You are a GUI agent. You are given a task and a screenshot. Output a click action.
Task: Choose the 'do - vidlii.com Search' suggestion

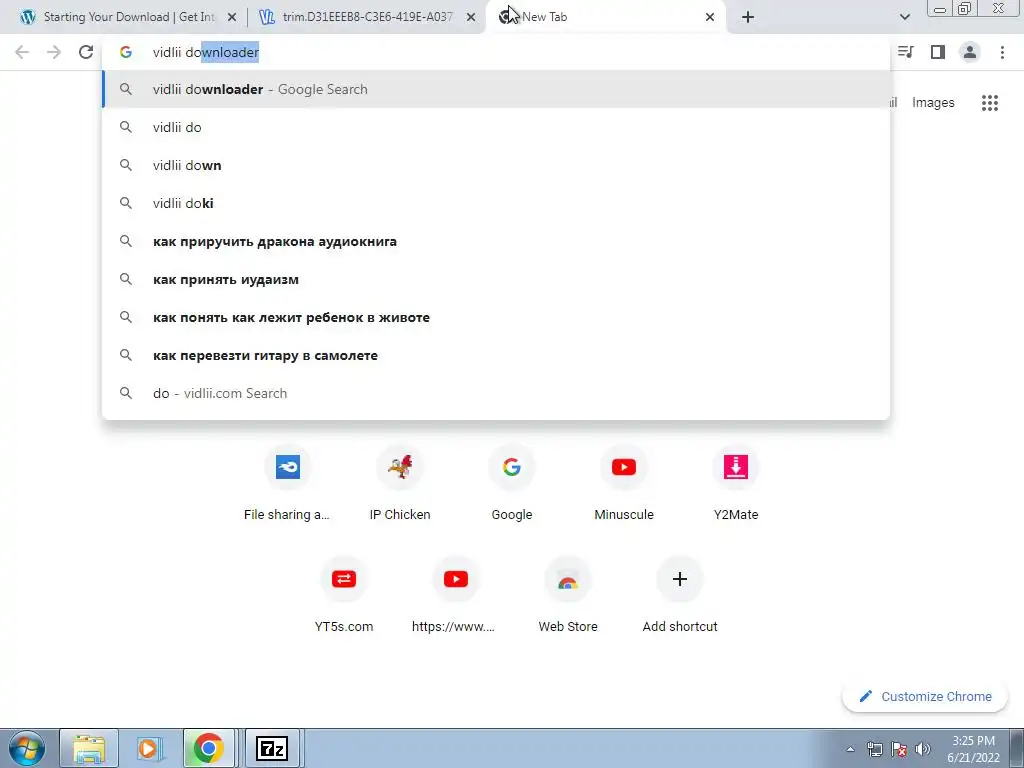tap(496, 393)
